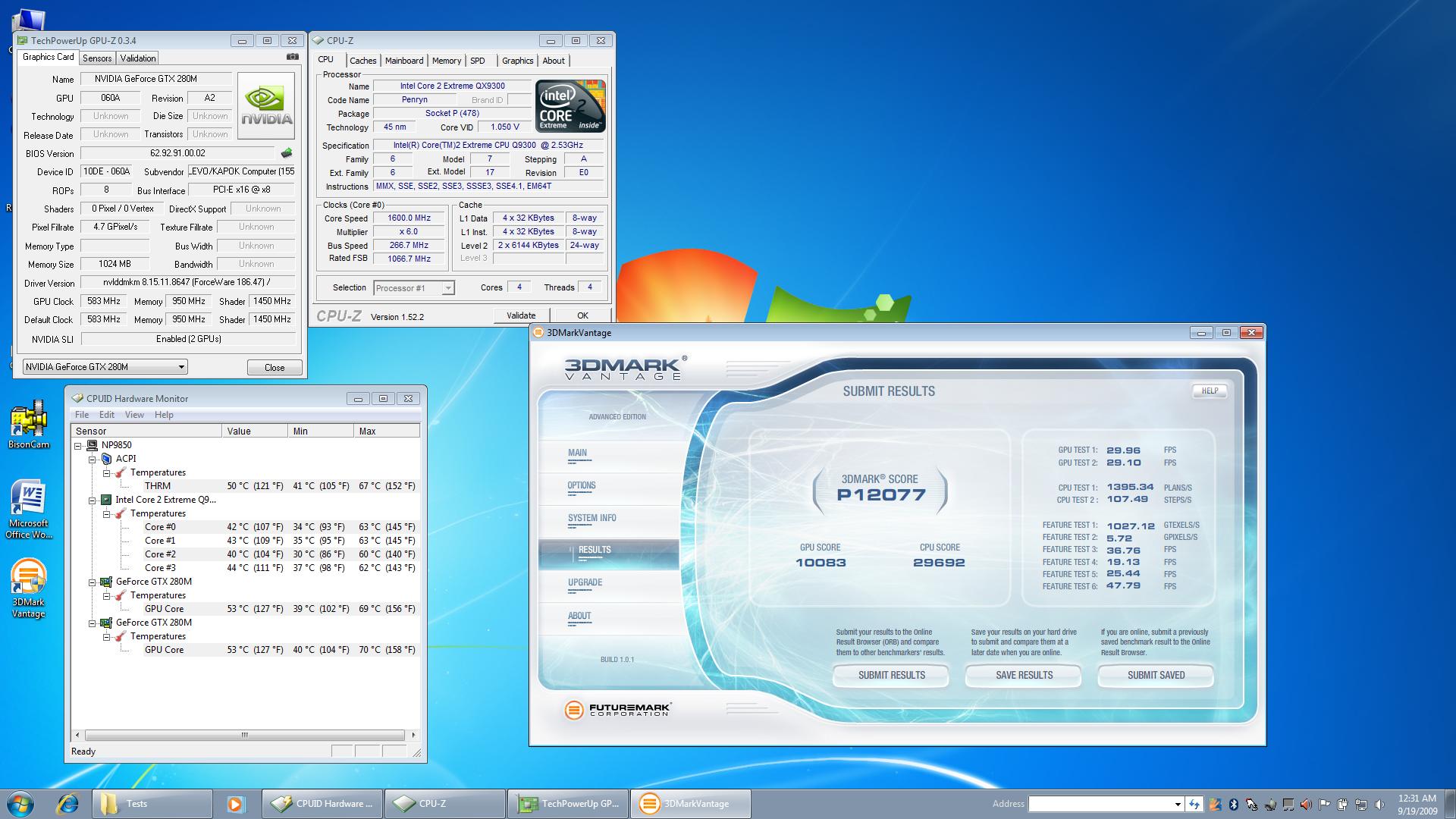Collapse Temperatures node under Intel Core 2 Extreme
Viewport: 1456px width, 819px height.
coord(107,513)
